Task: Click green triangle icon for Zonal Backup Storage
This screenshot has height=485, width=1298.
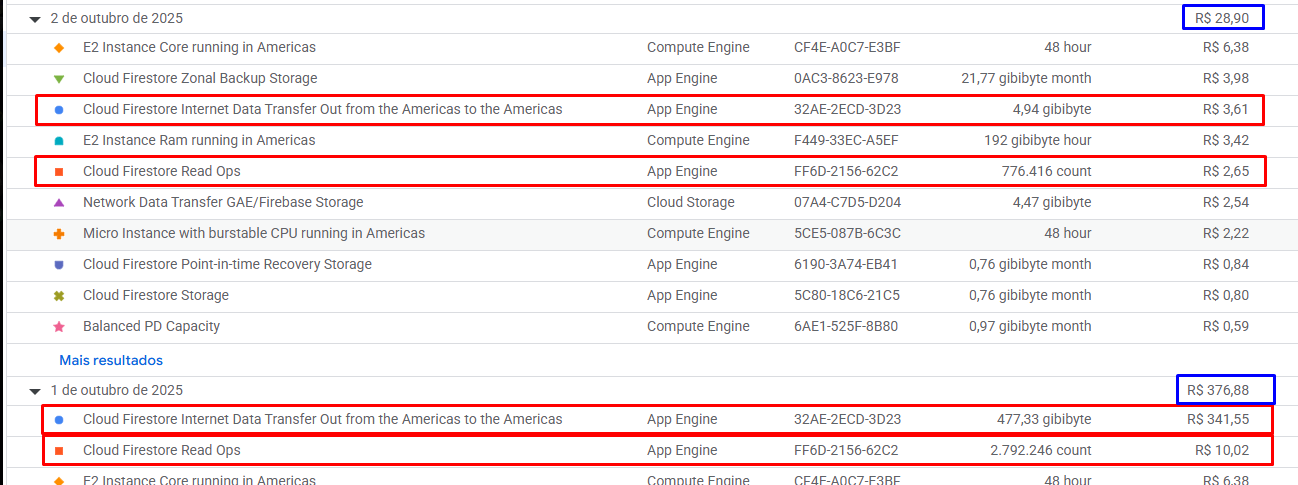Action: click(59, 79)
